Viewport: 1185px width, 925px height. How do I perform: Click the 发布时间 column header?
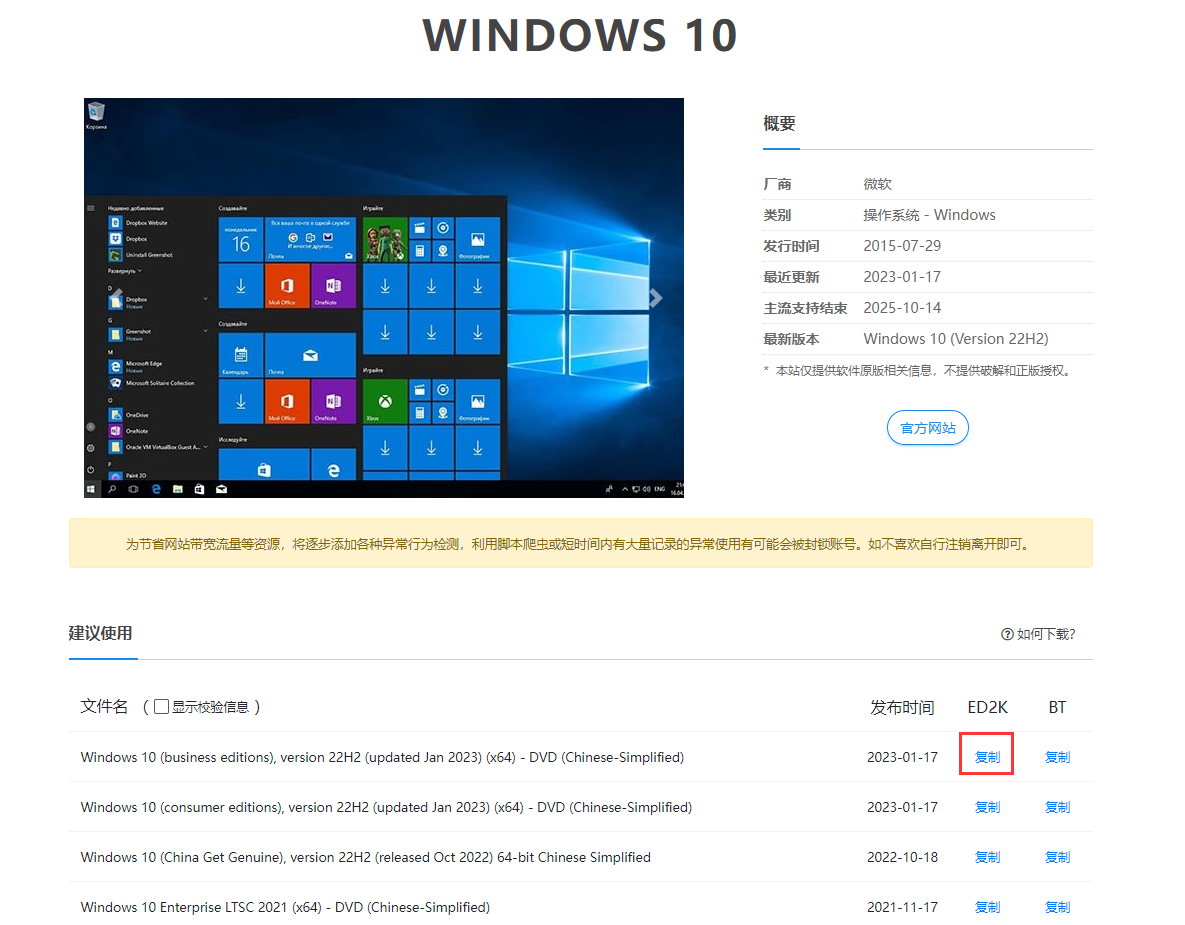[x=902, y=707]
